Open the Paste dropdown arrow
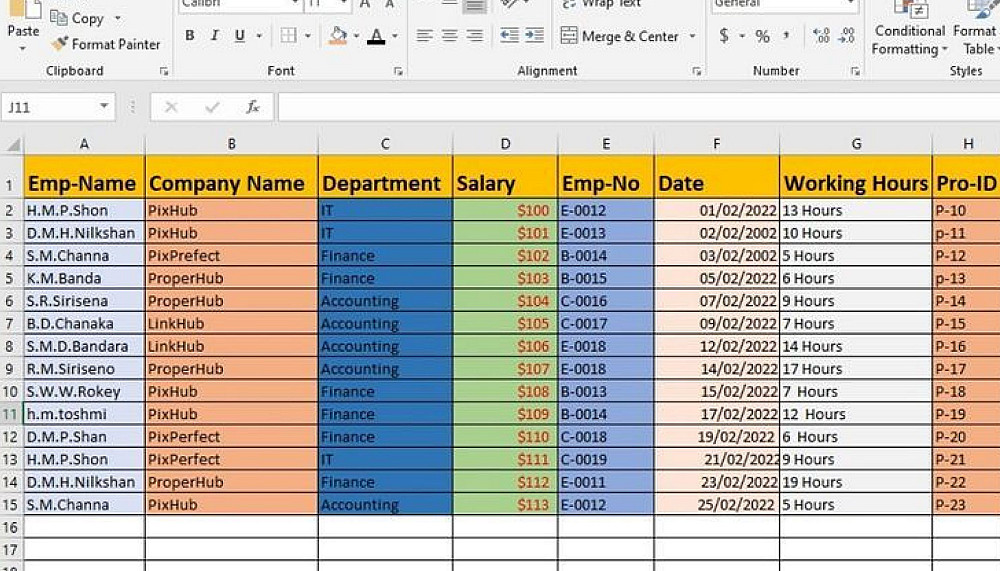Screen dimensions: 1000x571 (x=23, y=48)
